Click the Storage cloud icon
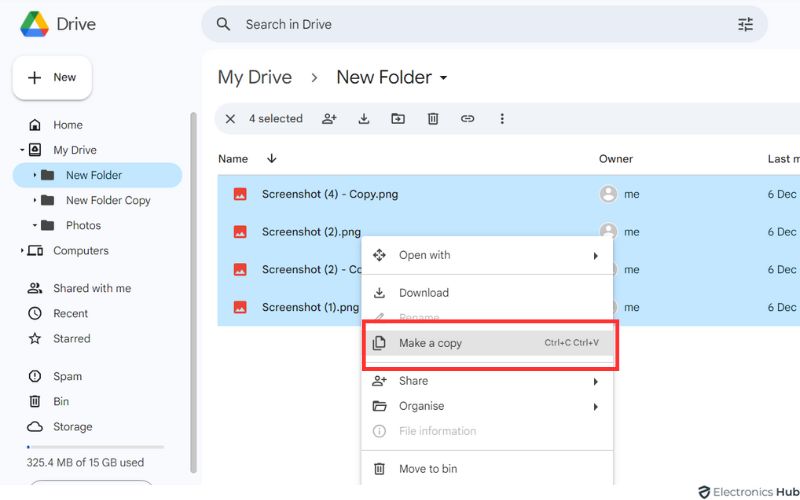This screenshot has height=500, width=800. pyautogui.click(x=35, y=427)
